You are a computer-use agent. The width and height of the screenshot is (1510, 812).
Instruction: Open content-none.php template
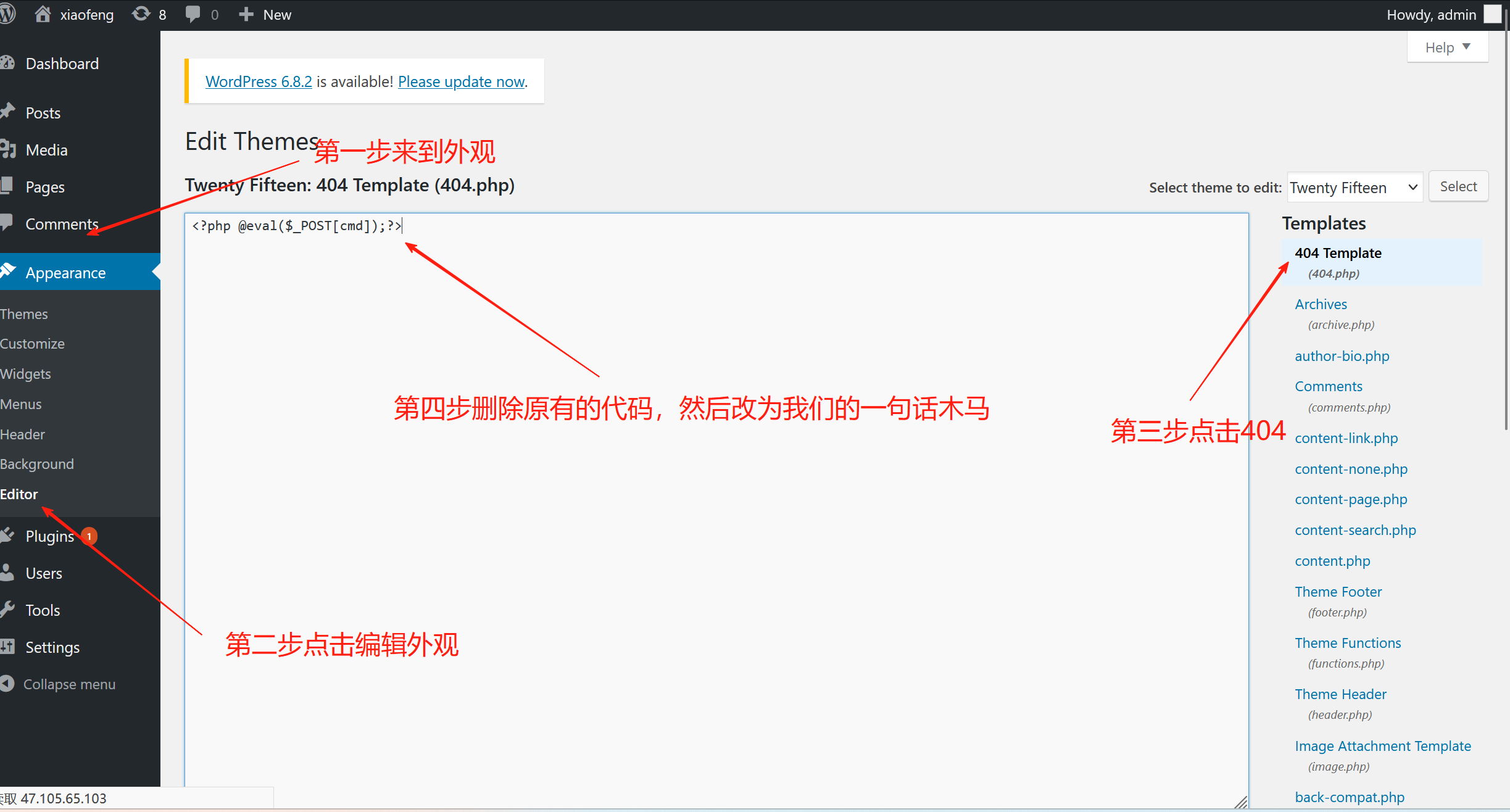coord(1351,469)
